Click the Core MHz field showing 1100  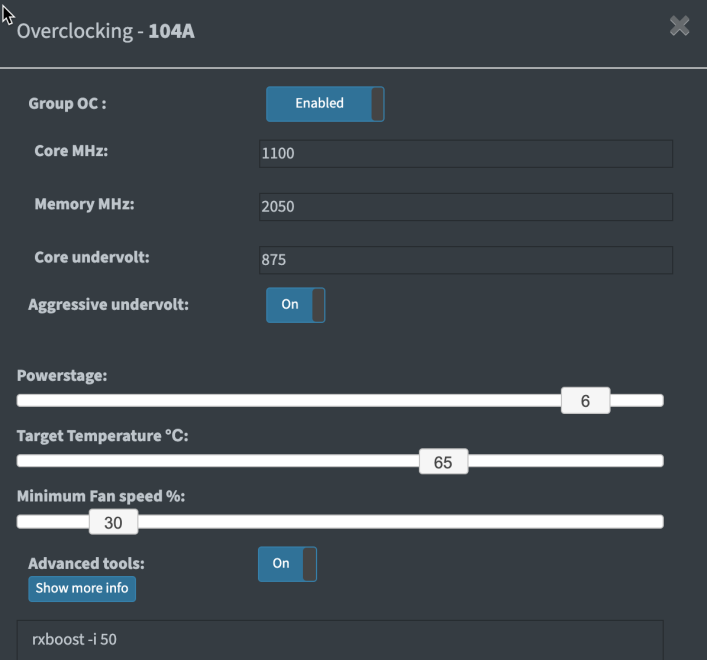(x=465, y=154)
